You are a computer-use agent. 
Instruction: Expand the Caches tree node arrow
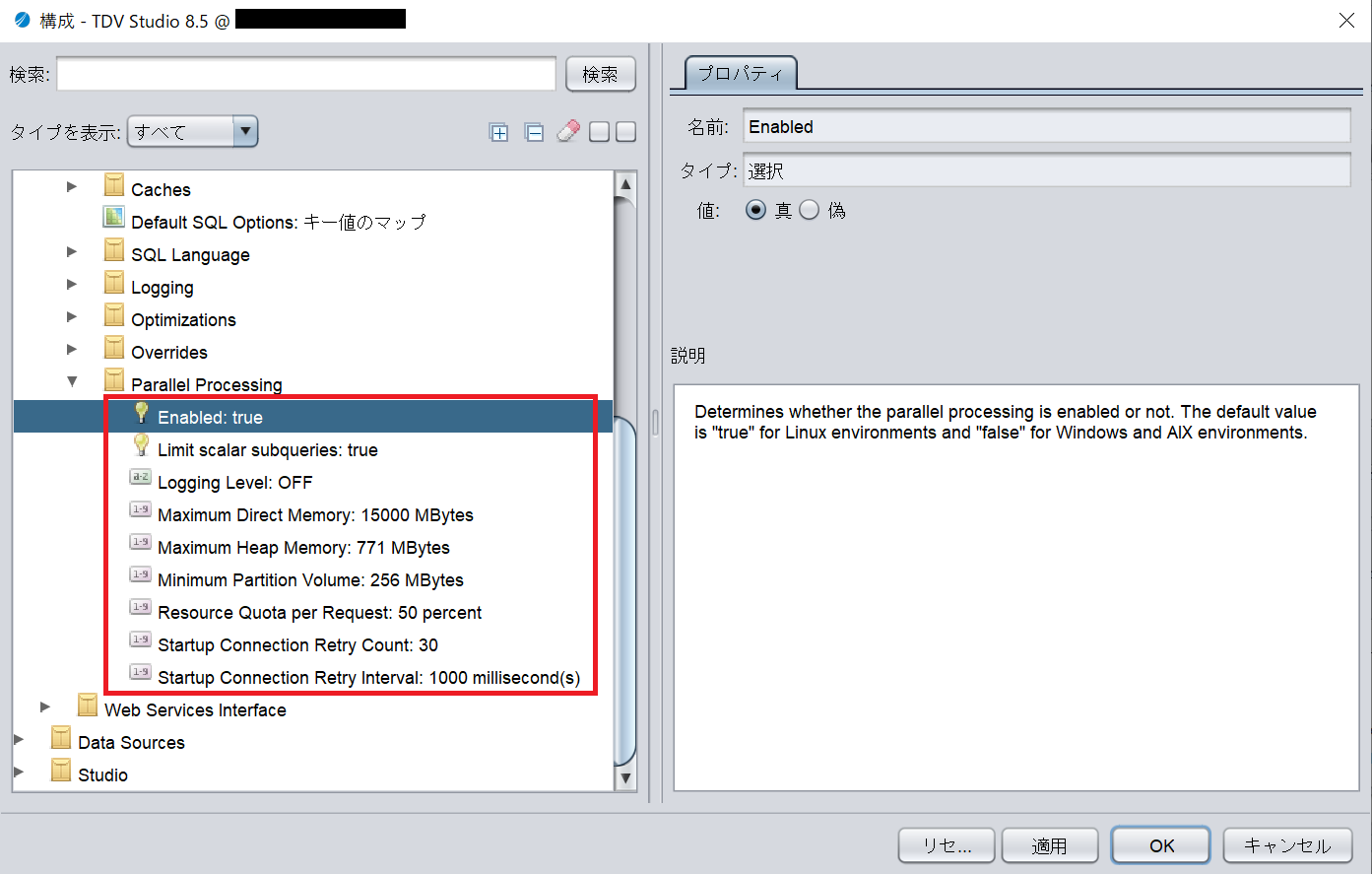(x=71, y=186)
